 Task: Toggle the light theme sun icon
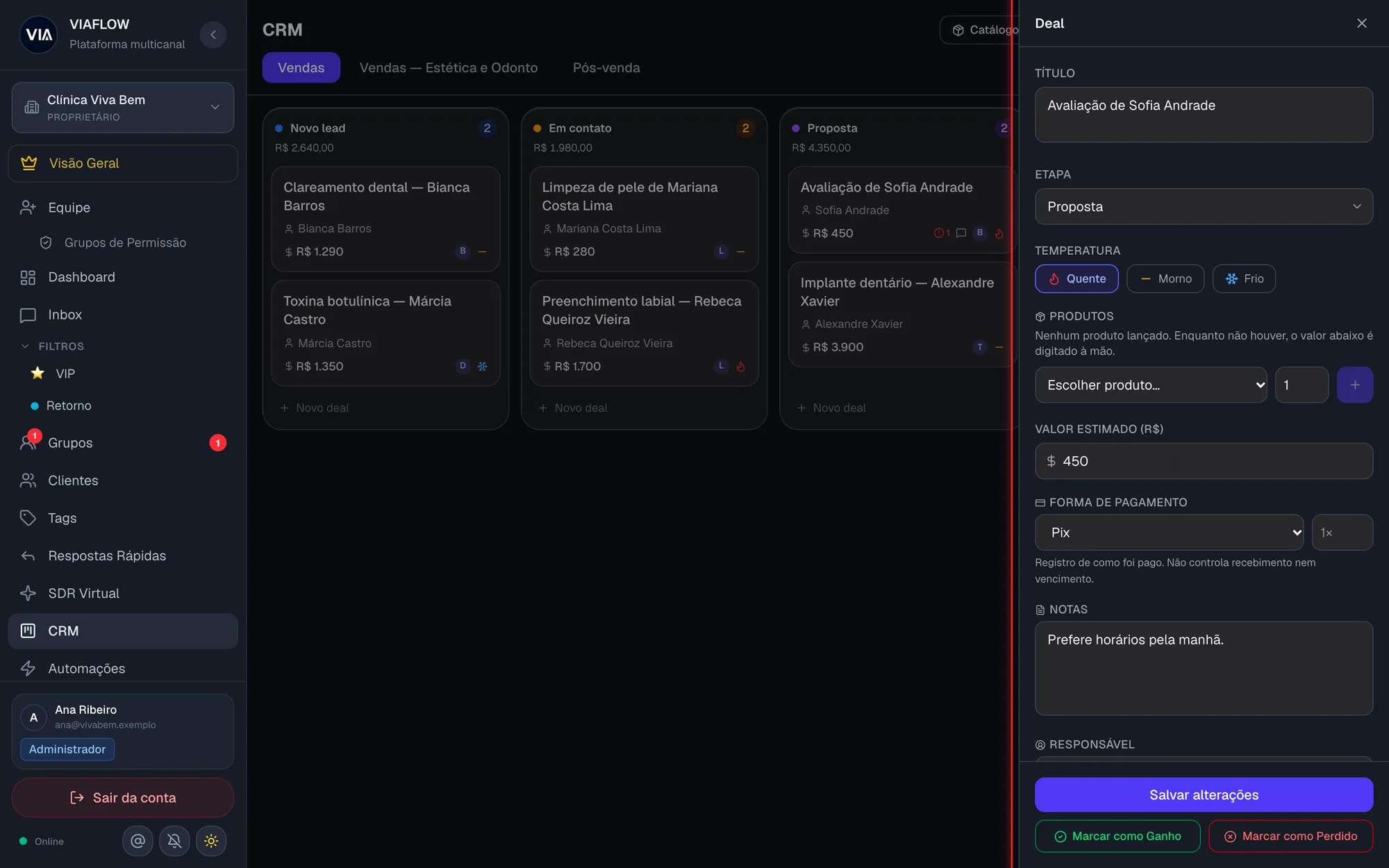[211, 841]
